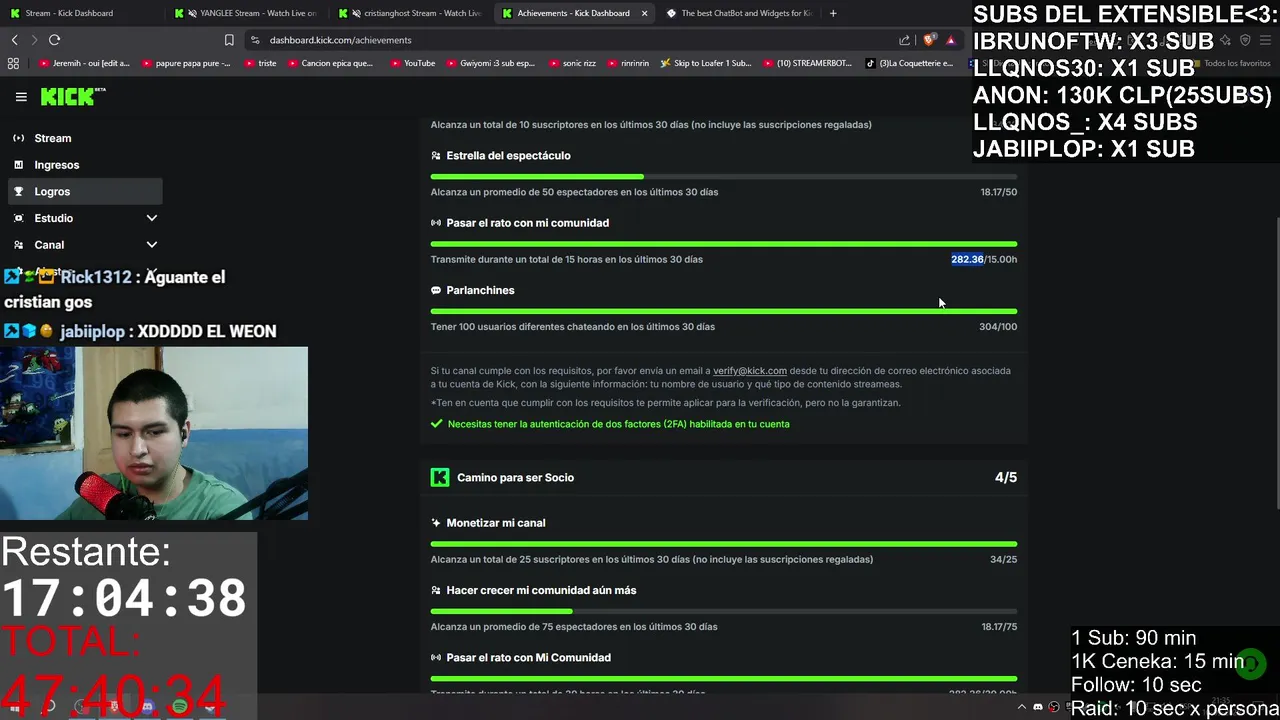1280x720 pixels.
Task: Click chat bubble icon beside Parlanchines
Action: click(436, 290)
